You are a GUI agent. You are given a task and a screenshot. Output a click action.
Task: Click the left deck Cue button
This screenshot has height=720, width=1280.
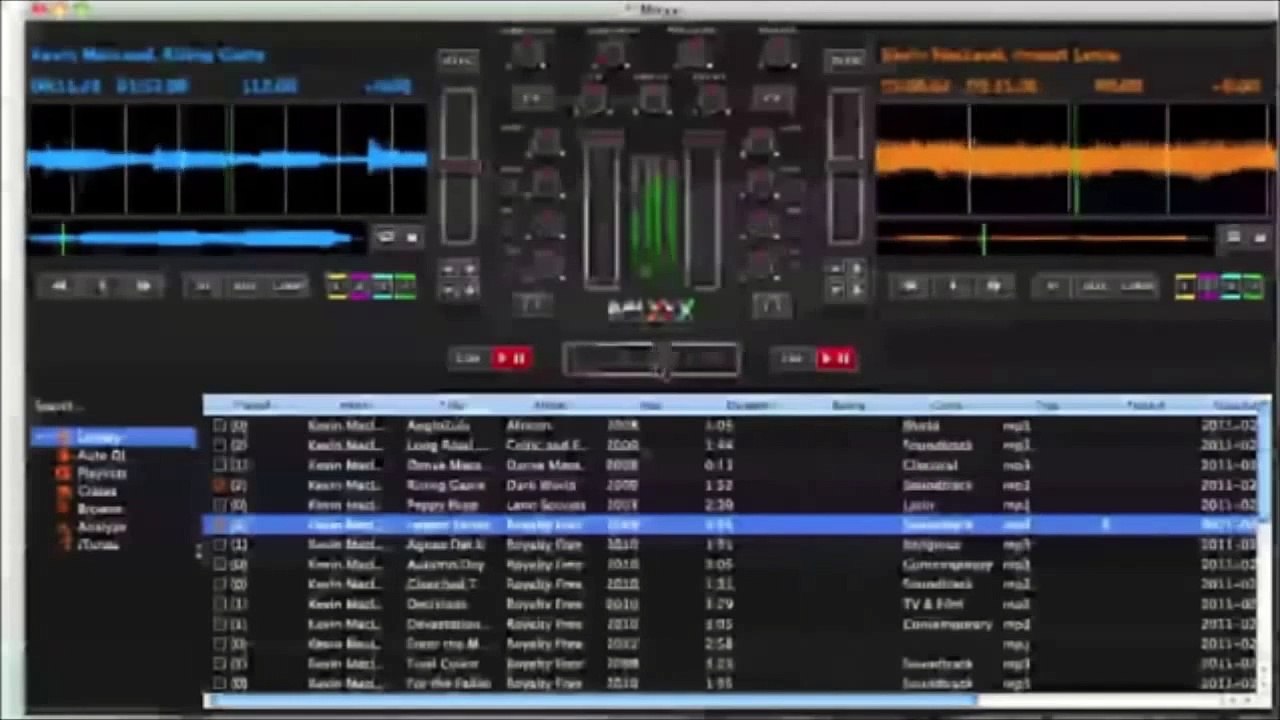click(468, 358)
